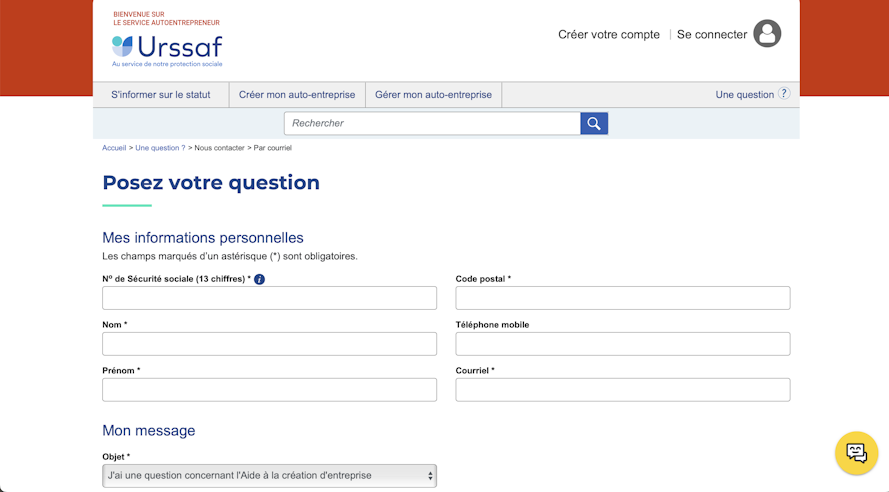Viewport: 889px width, 492px height.
Task: Click the Courriel input field
Action: (x=623, y=390)
